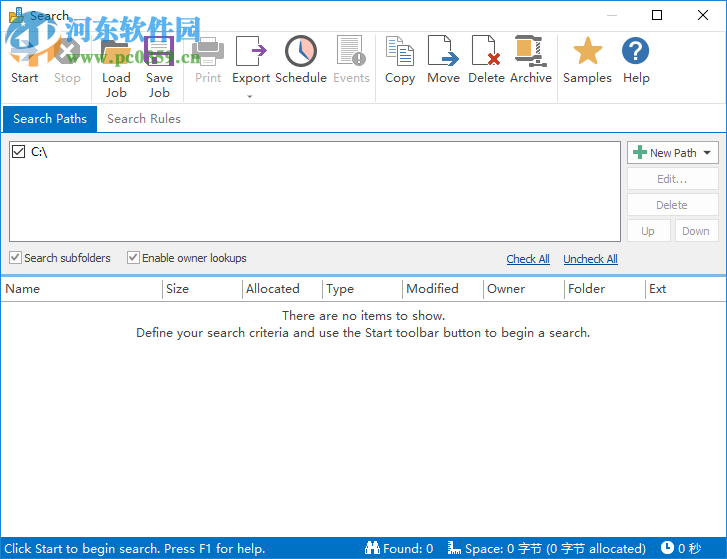Sort by the Owner column header
Viewport: 727px width, 559px height.
[523, 289]
